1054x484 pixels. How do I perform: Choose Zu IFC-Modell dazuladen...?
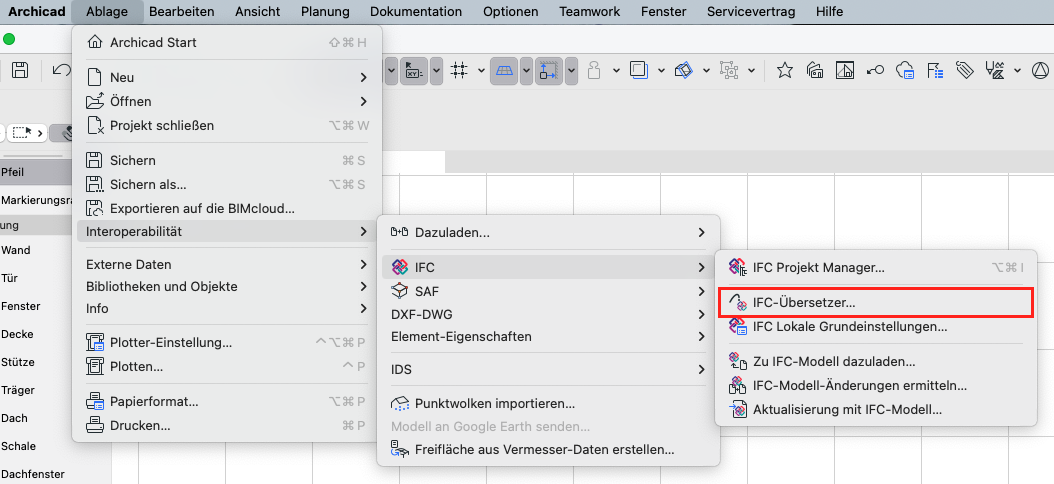pos(876,362)
